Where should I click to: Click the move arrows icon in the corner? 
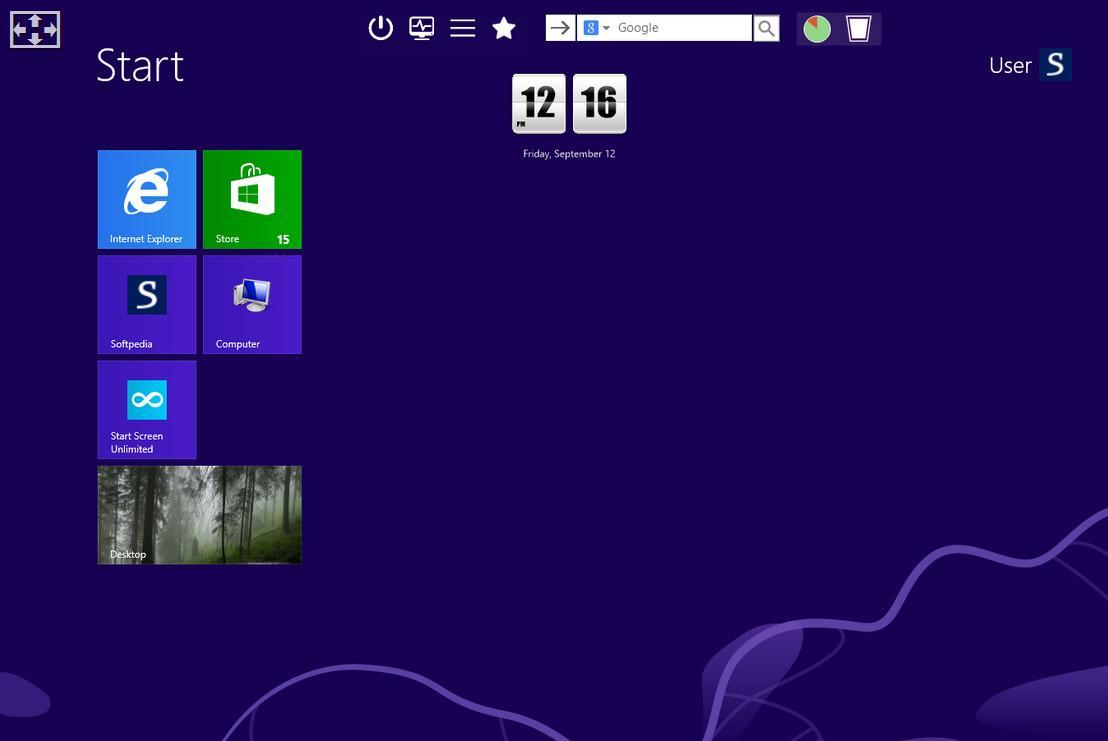[x=35, y=29]
